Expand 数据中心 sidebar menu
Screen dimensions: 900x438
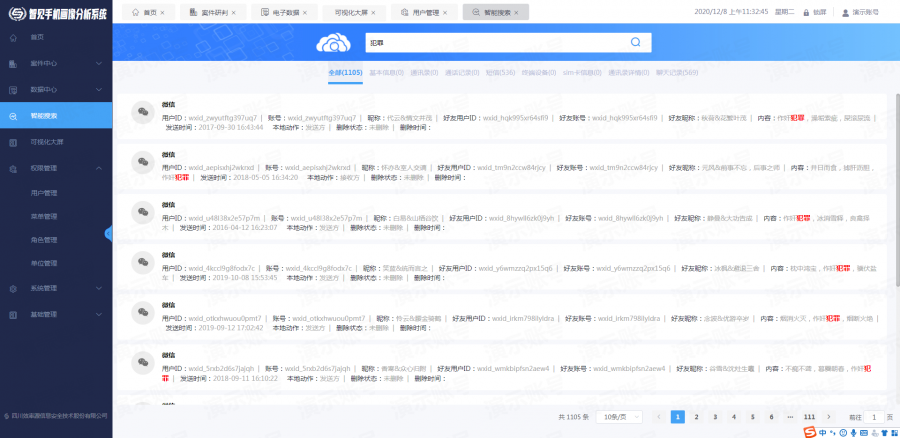point(56,90)
